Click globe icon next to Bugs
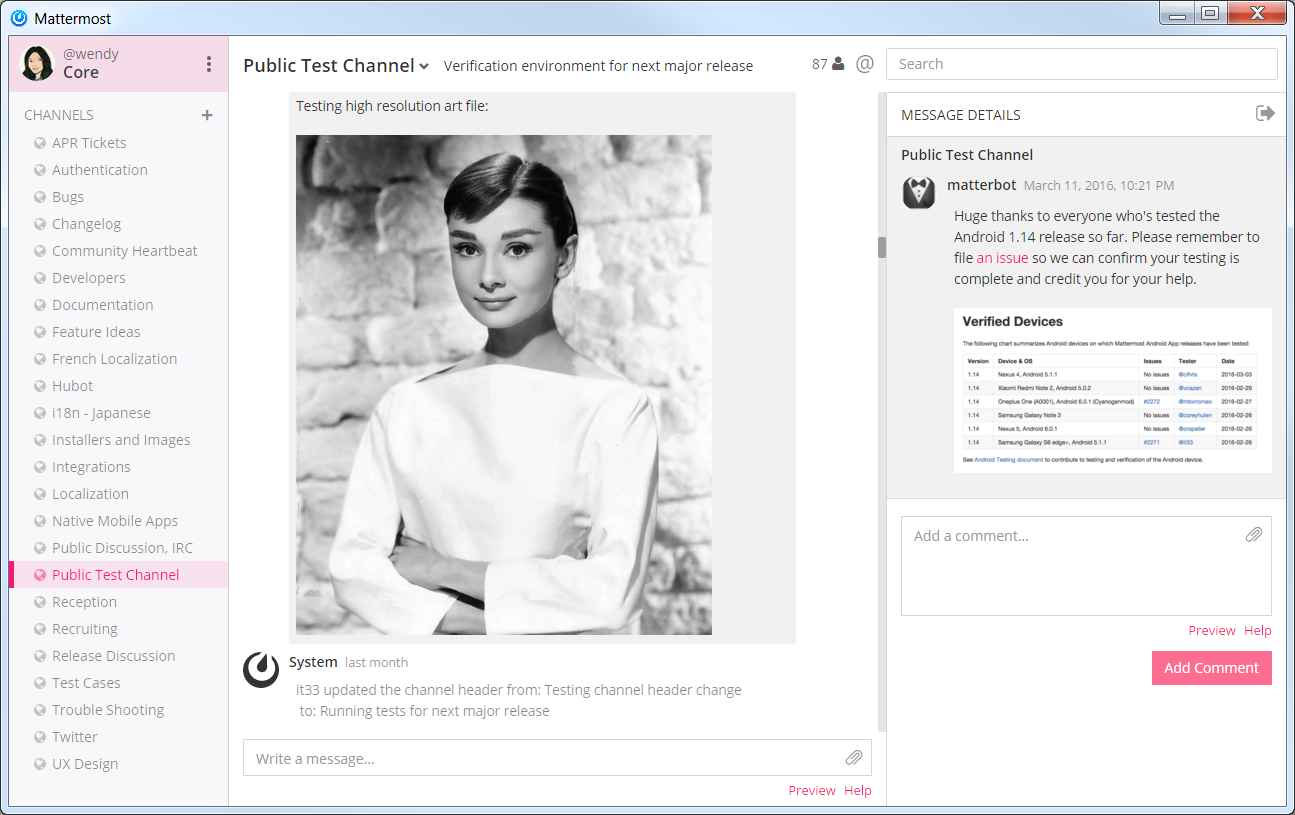The height and width of the screenshot is (815, 1295). click(x=40, y=197)
